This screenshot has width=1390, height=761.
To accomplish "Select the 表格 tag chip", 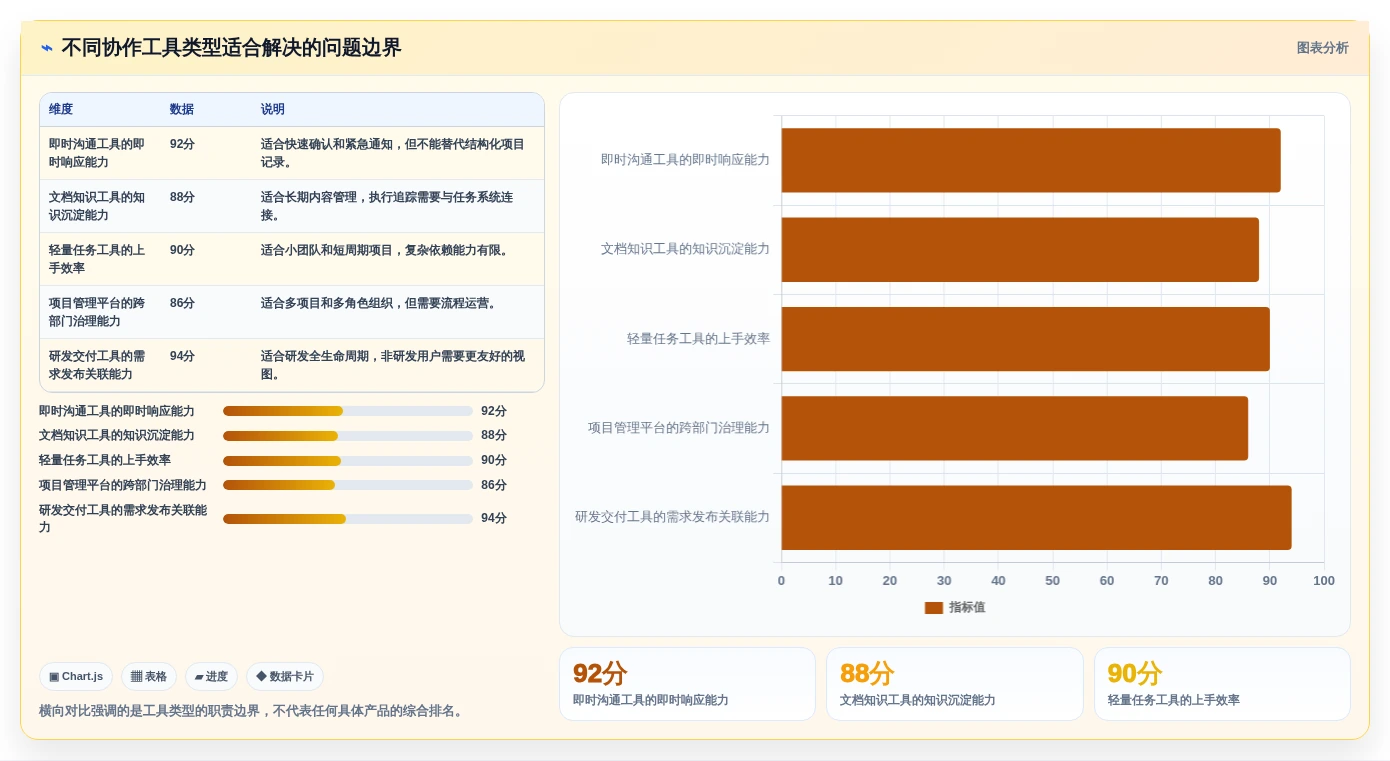I will point(149,677).
